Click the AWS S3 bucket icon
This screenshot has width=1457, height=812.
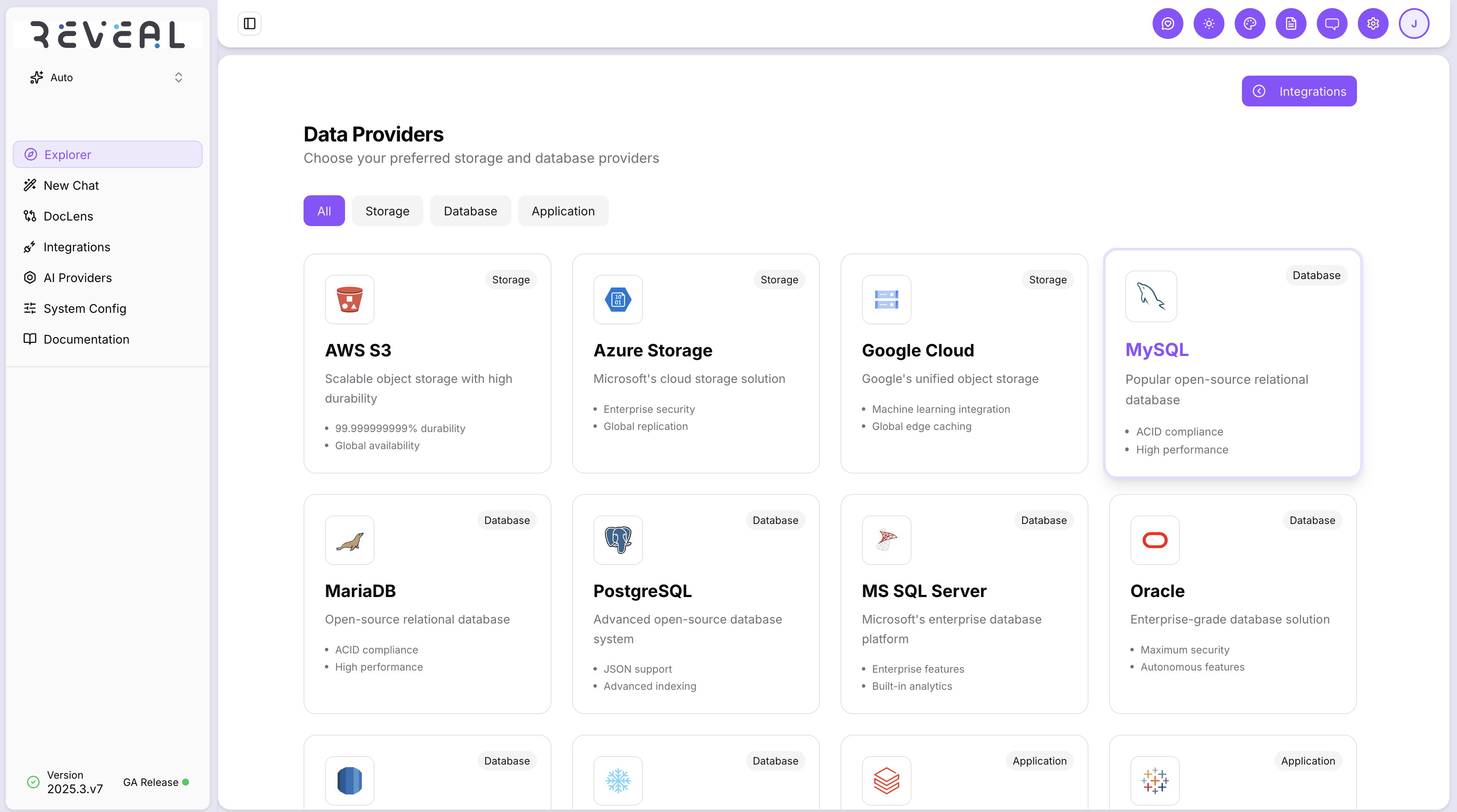[x=350, y=300]
